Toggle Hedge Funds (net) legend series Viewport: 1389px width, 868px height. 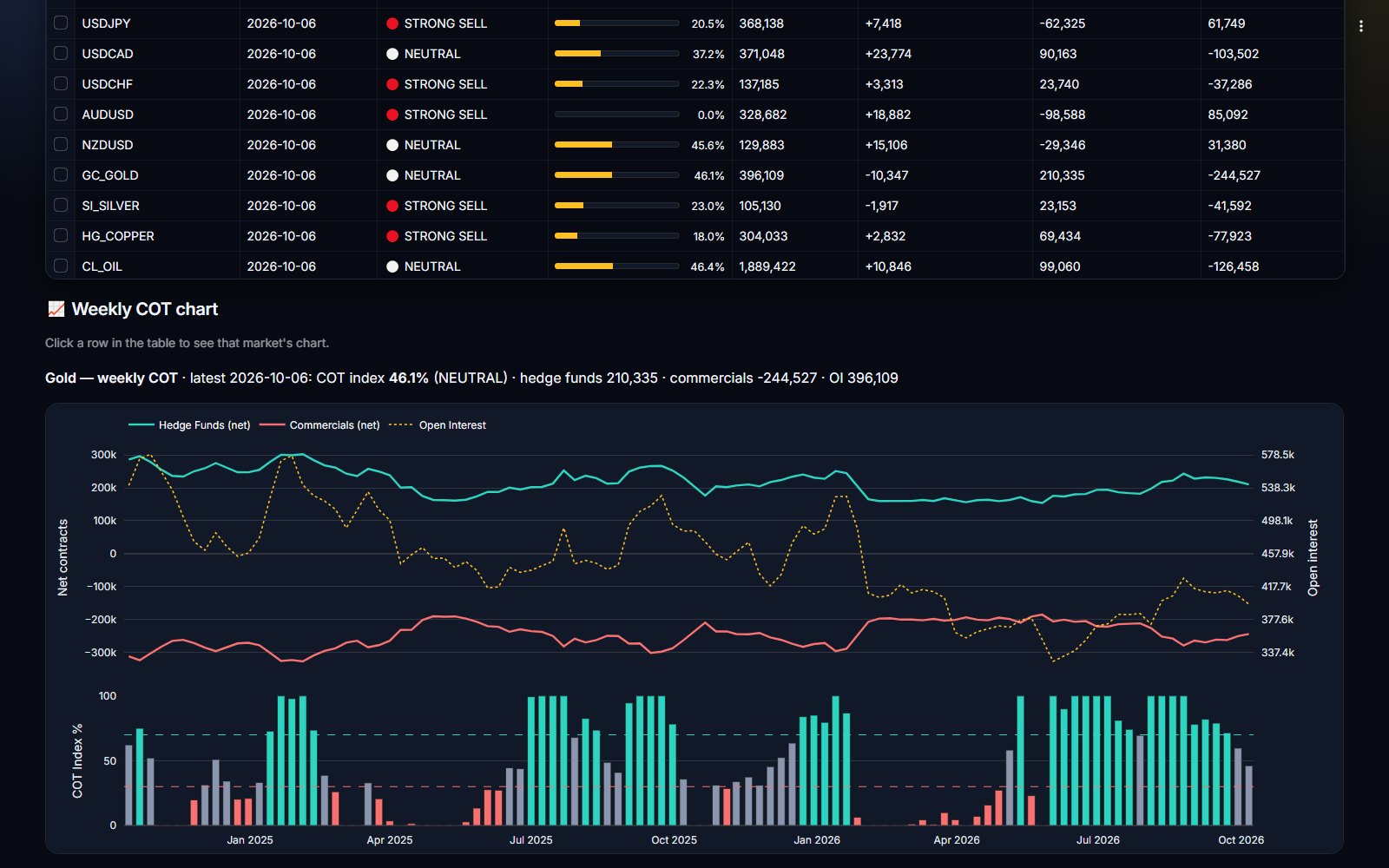pos(189,425)
